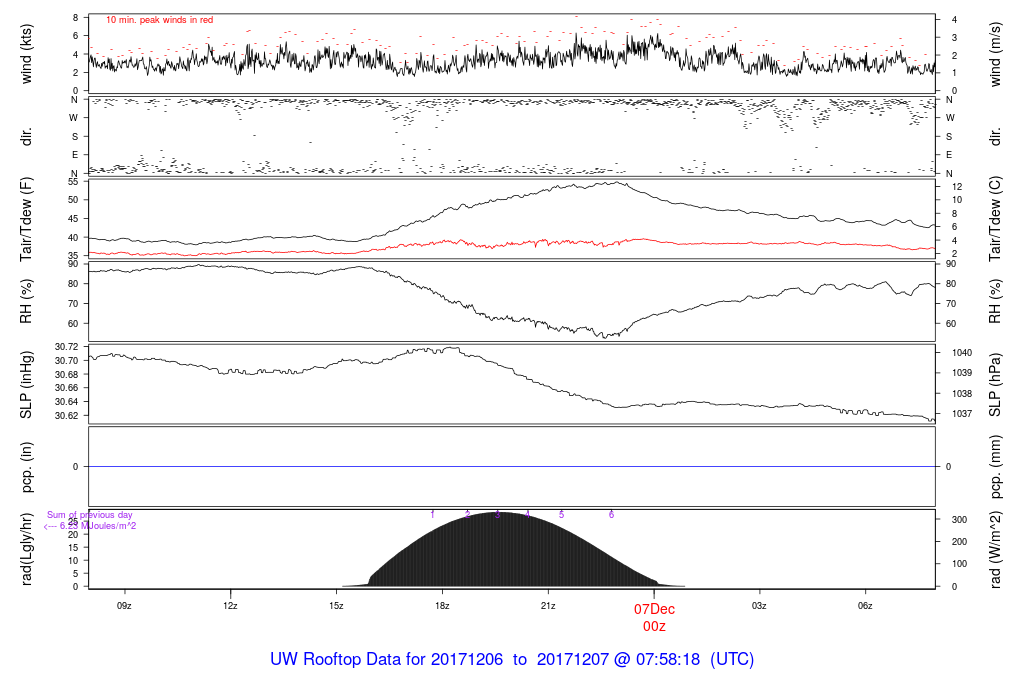Click the 30.64 pressure tick value

pyautogui.click(x=67, y=402)
